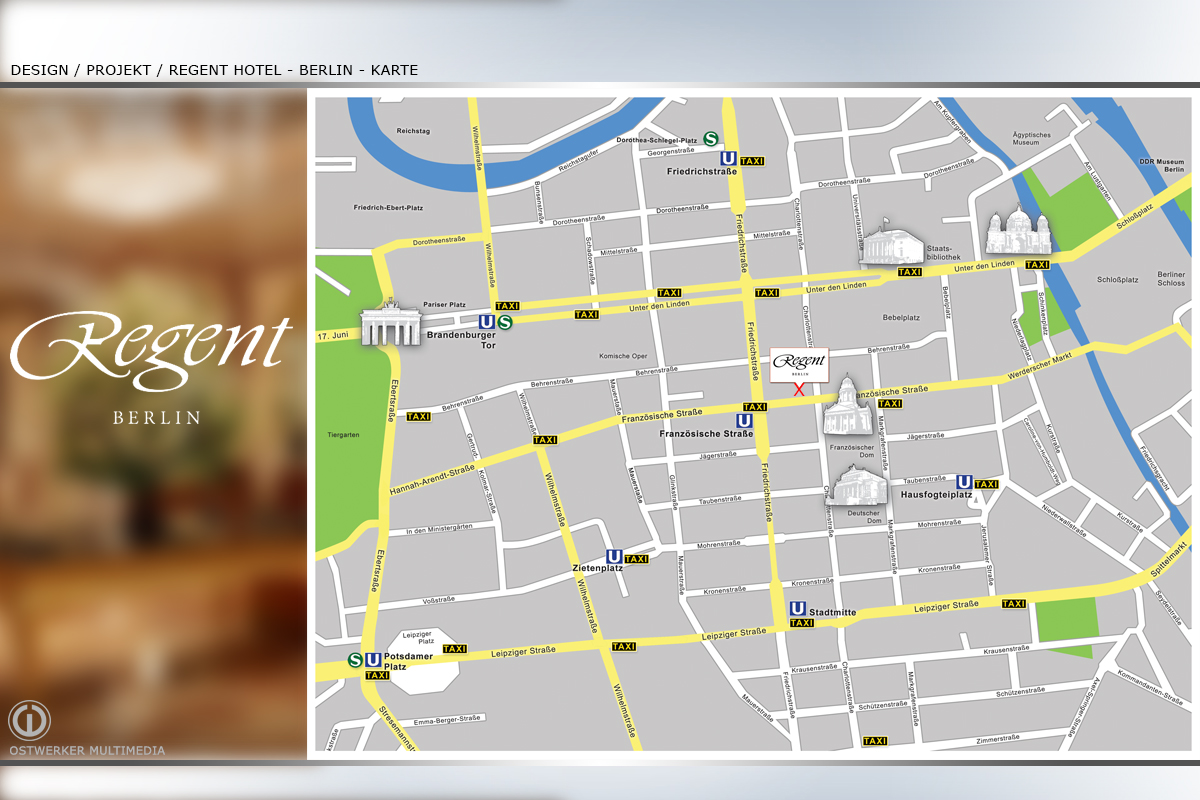
Task: Click the red X hotel location marker
Action: [798, 389]
